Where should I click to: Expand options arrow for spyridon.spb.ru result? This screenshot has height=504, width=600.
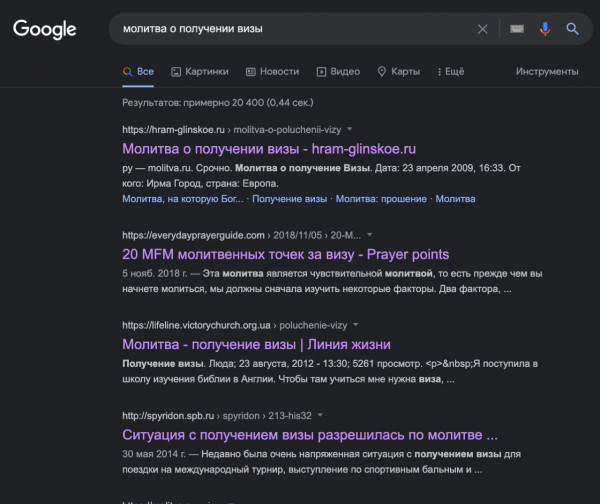click(x=320, y=415)
